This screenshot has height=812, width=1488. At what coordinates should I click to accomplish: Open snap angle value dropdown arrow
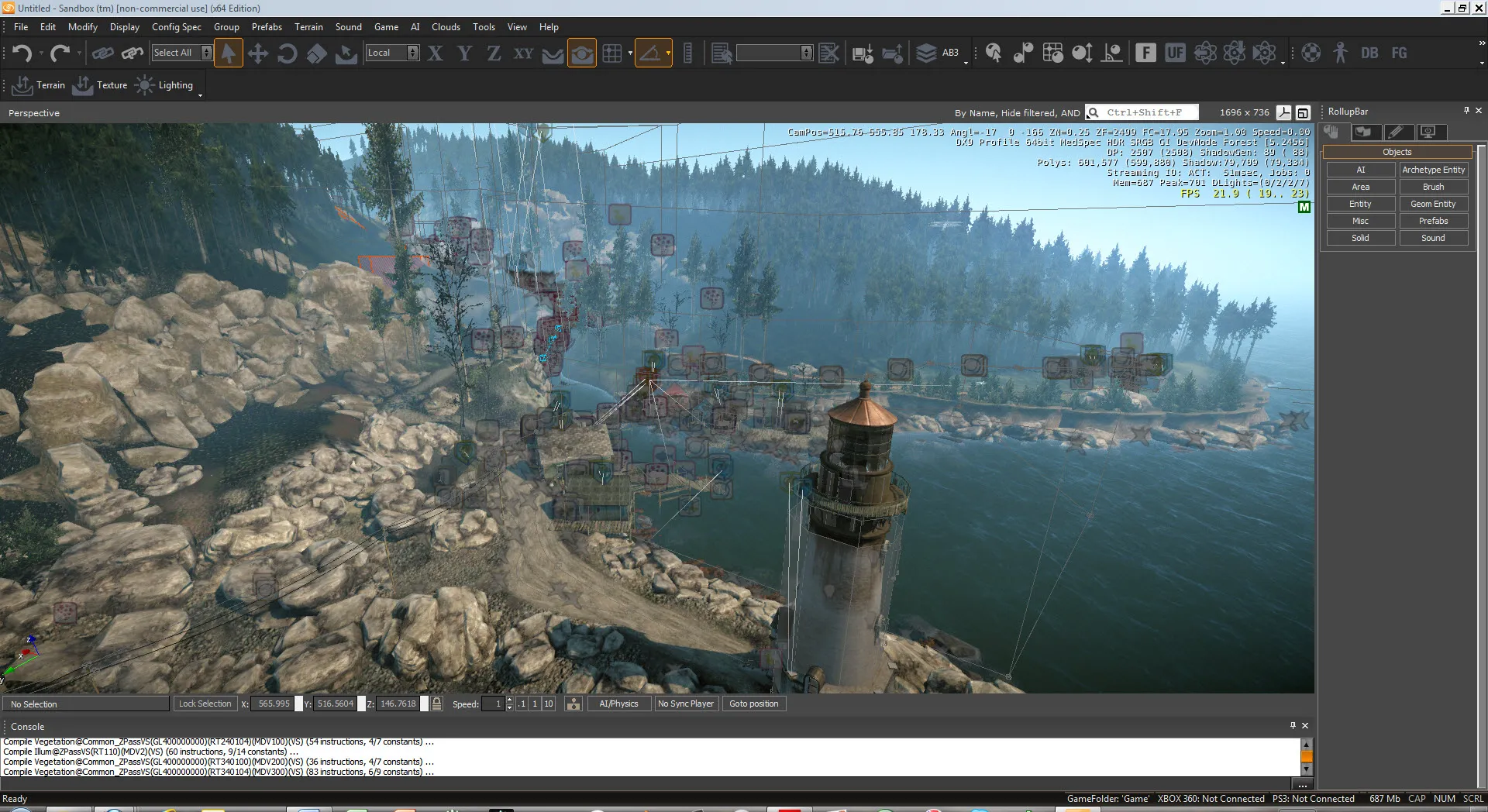pos(668,53)
